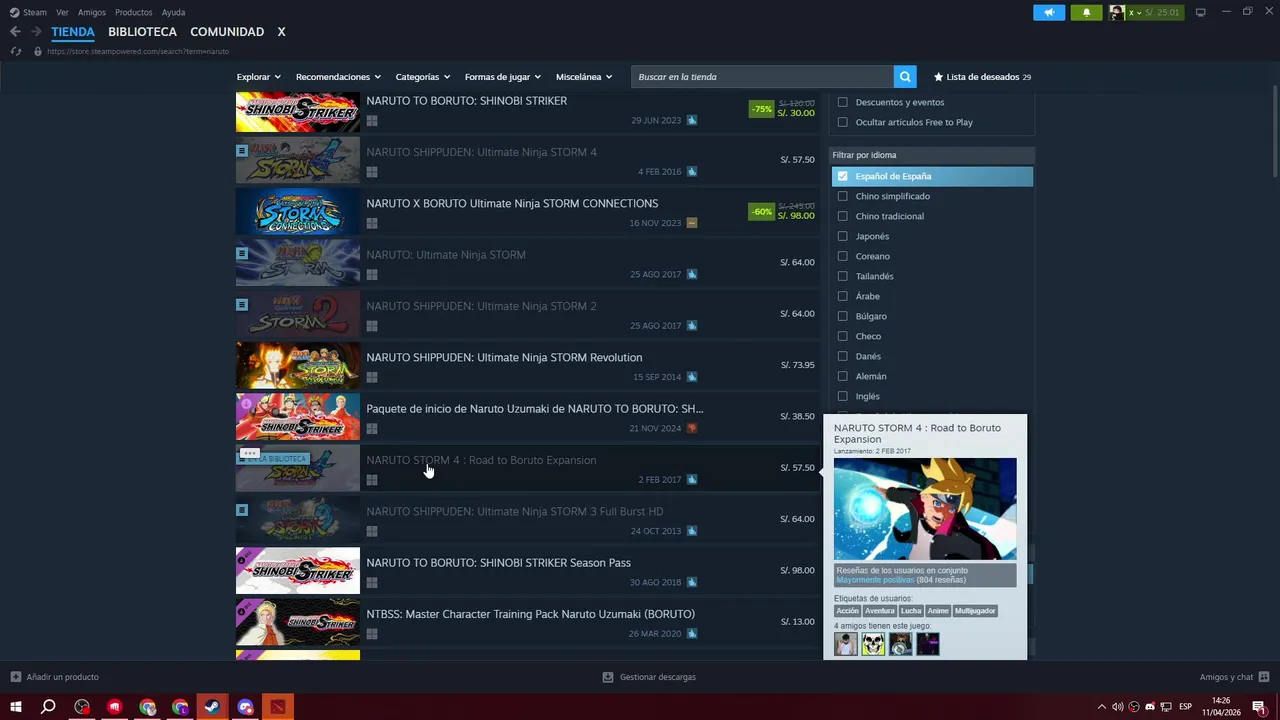
Task: Open the Productos menu
Action: pyautogui.click(x=134, y=12)
